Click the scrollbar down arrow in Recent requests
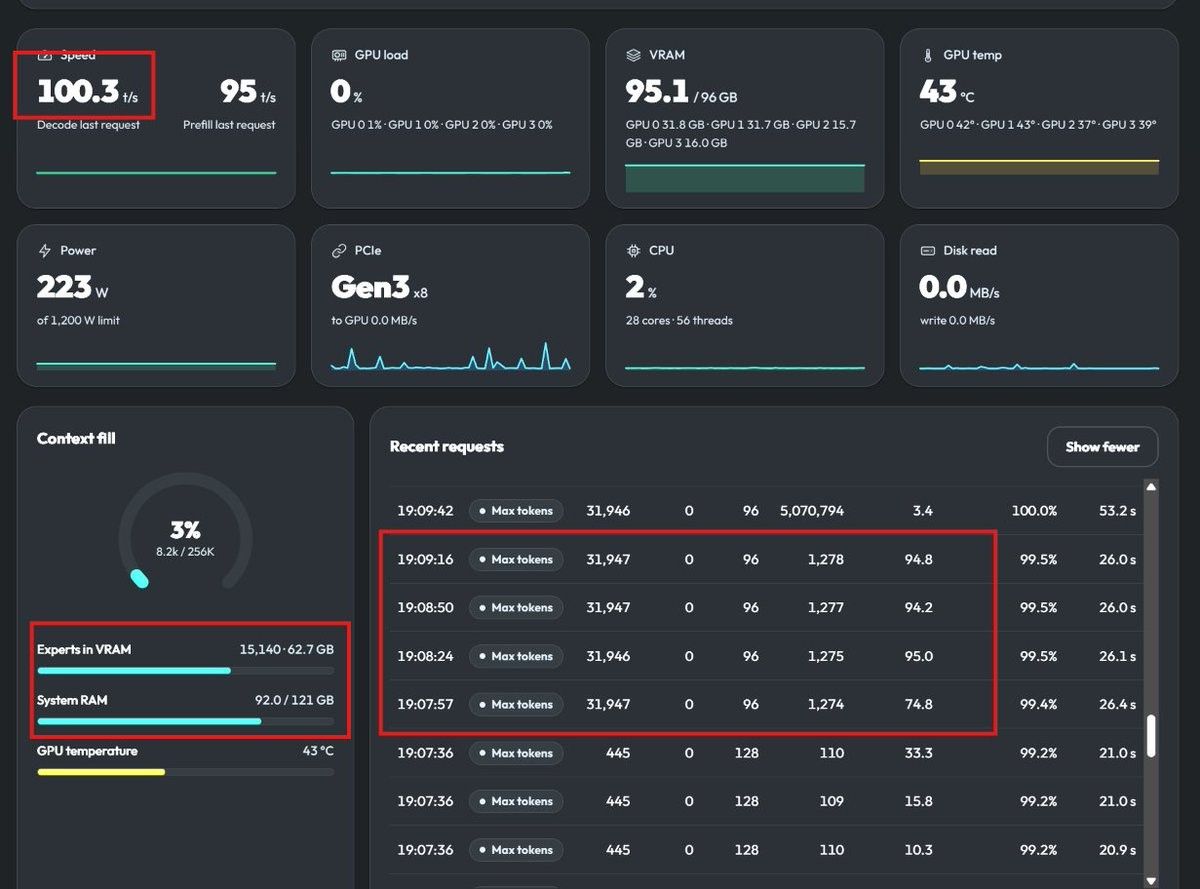Viewport: 1200px width, 889px height. (1151, 880)
